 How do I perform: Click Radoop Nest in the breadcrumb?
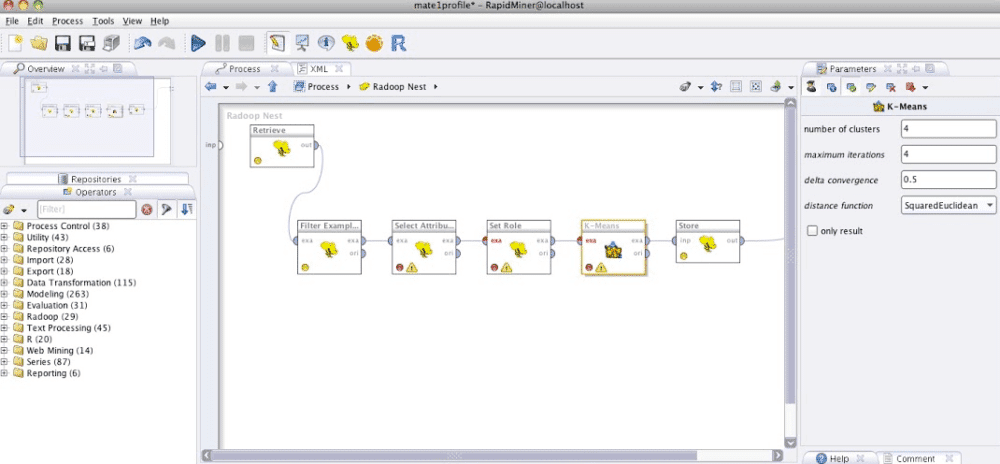pos(398,87)
